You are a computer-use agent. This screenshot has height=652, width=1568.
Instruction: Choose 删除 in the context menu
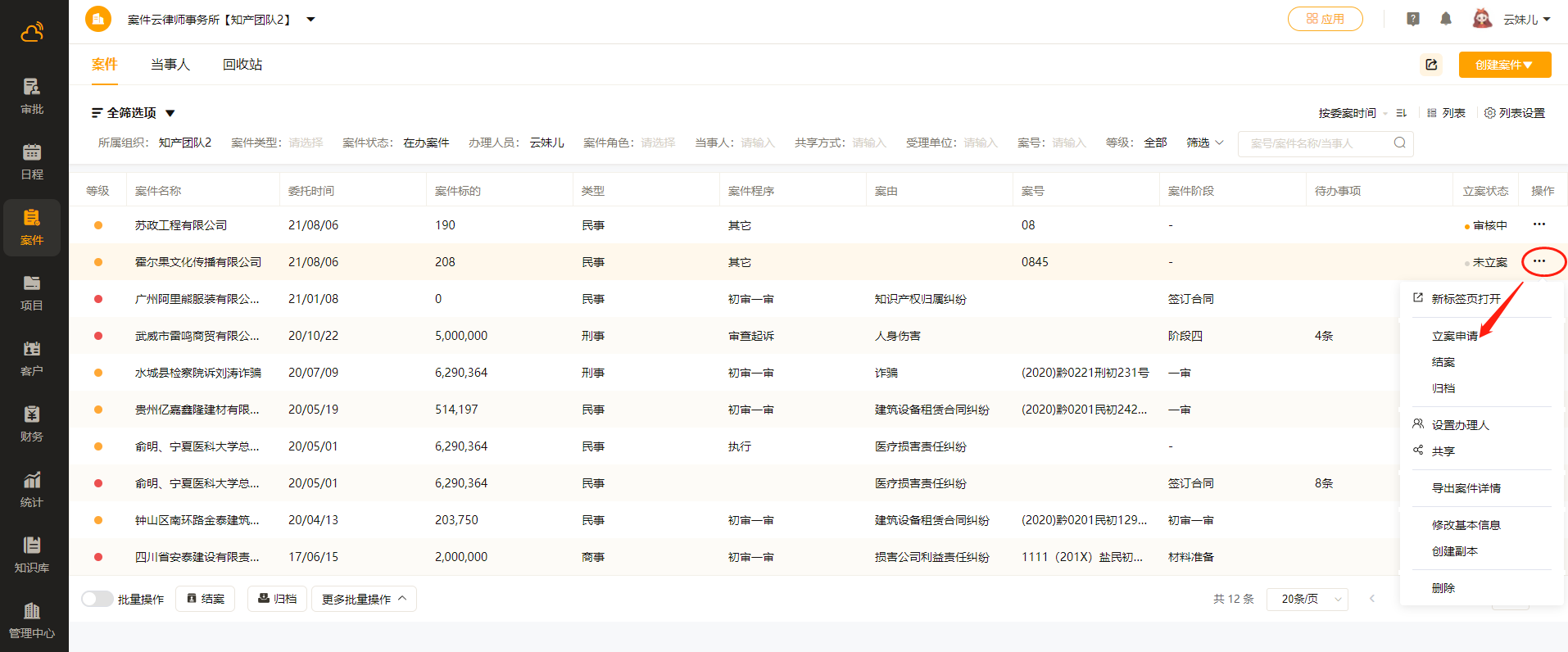(1443, 588)
